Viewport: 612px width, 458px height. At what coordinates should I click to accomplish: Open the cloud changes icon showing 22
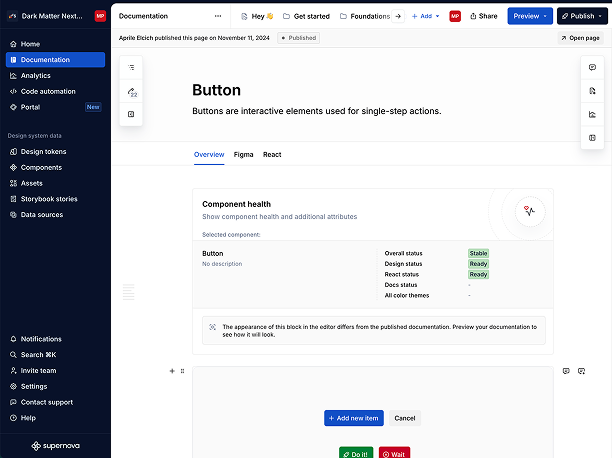coord(132,92)
